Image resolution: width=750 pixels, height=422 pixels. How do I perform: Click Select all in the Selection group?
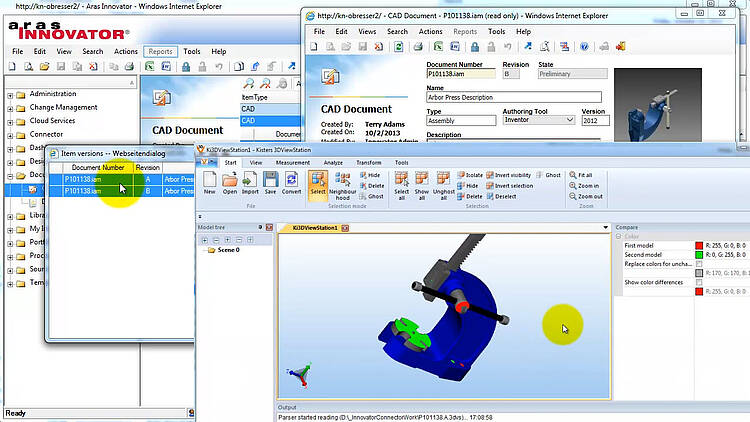coord(401,186)
